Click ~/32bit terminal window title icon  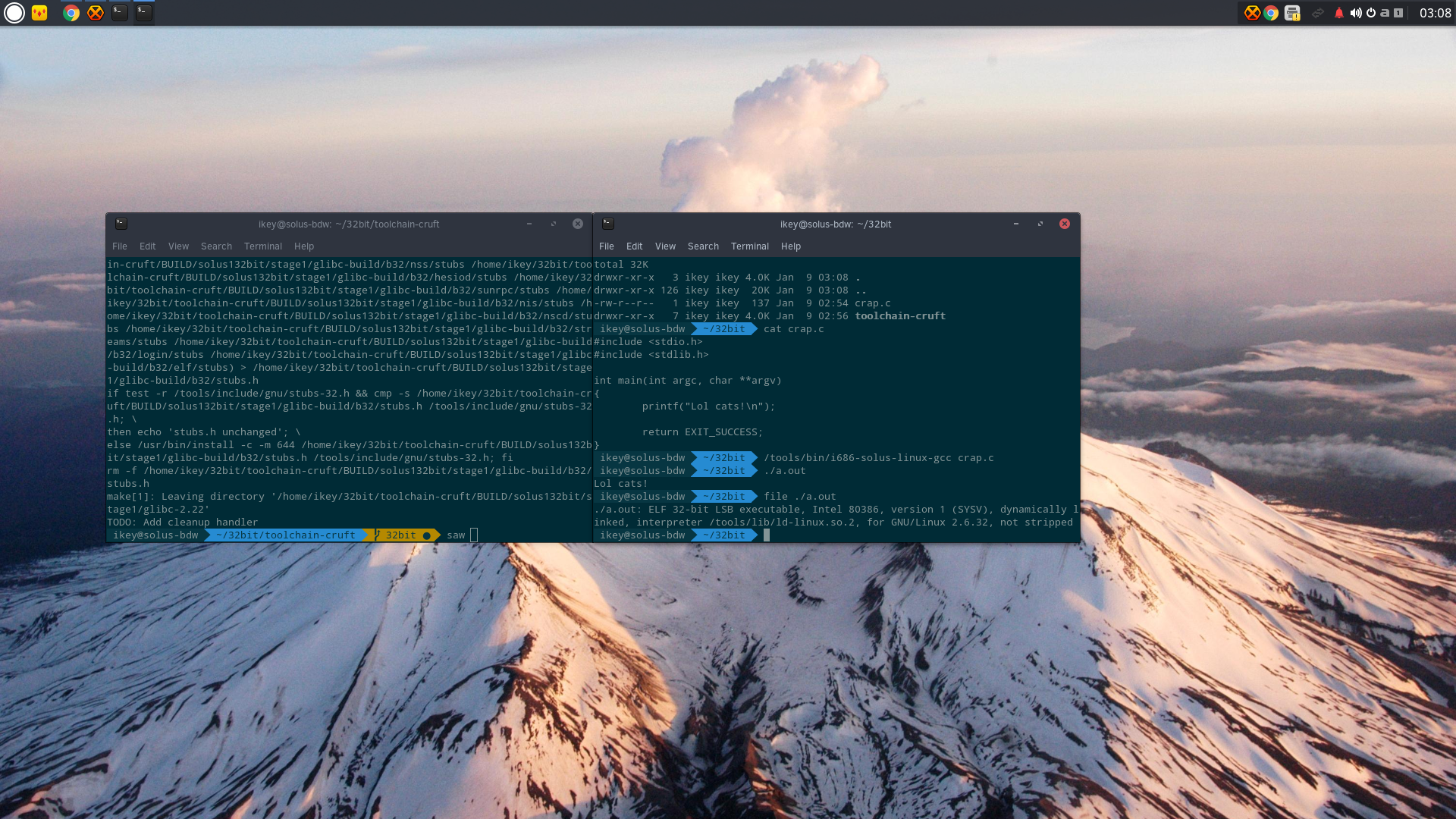click(608, 224)
